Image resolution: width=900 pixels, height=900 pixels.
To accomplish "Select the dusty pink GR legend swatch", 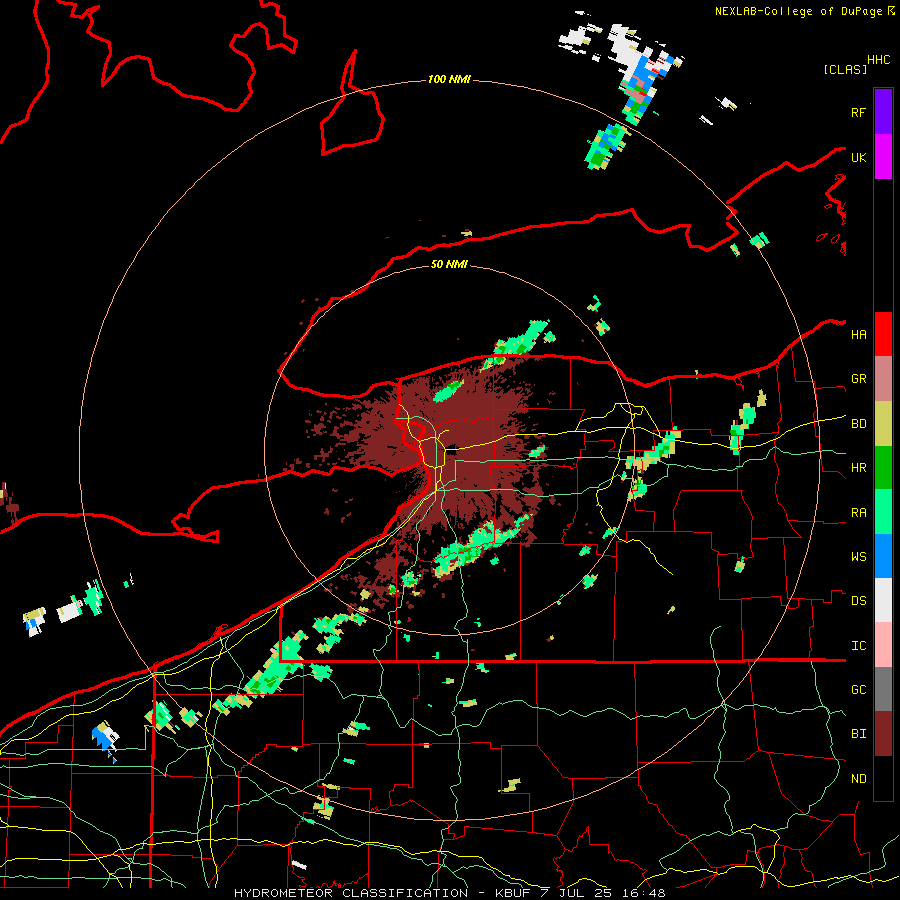I will tap(883, 379).
